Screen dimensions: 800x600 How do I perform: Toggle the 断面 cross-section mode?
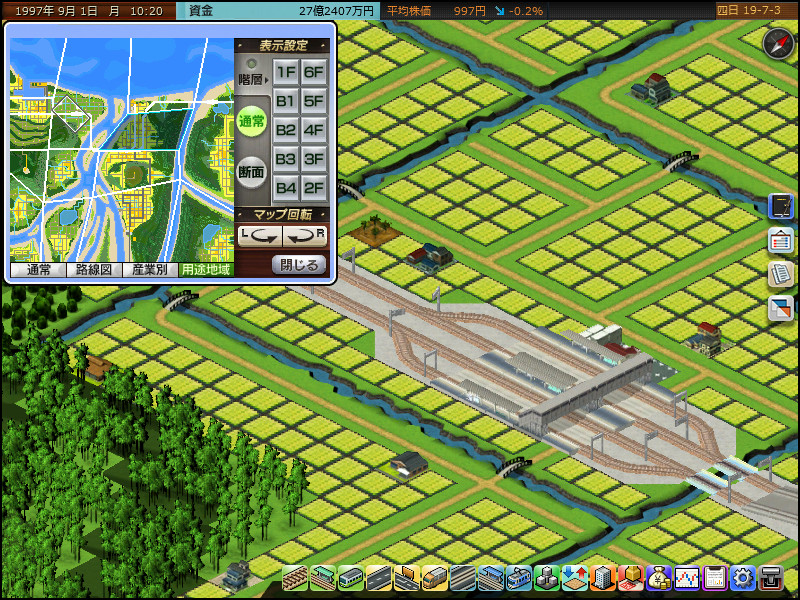[x=252, y=172]
